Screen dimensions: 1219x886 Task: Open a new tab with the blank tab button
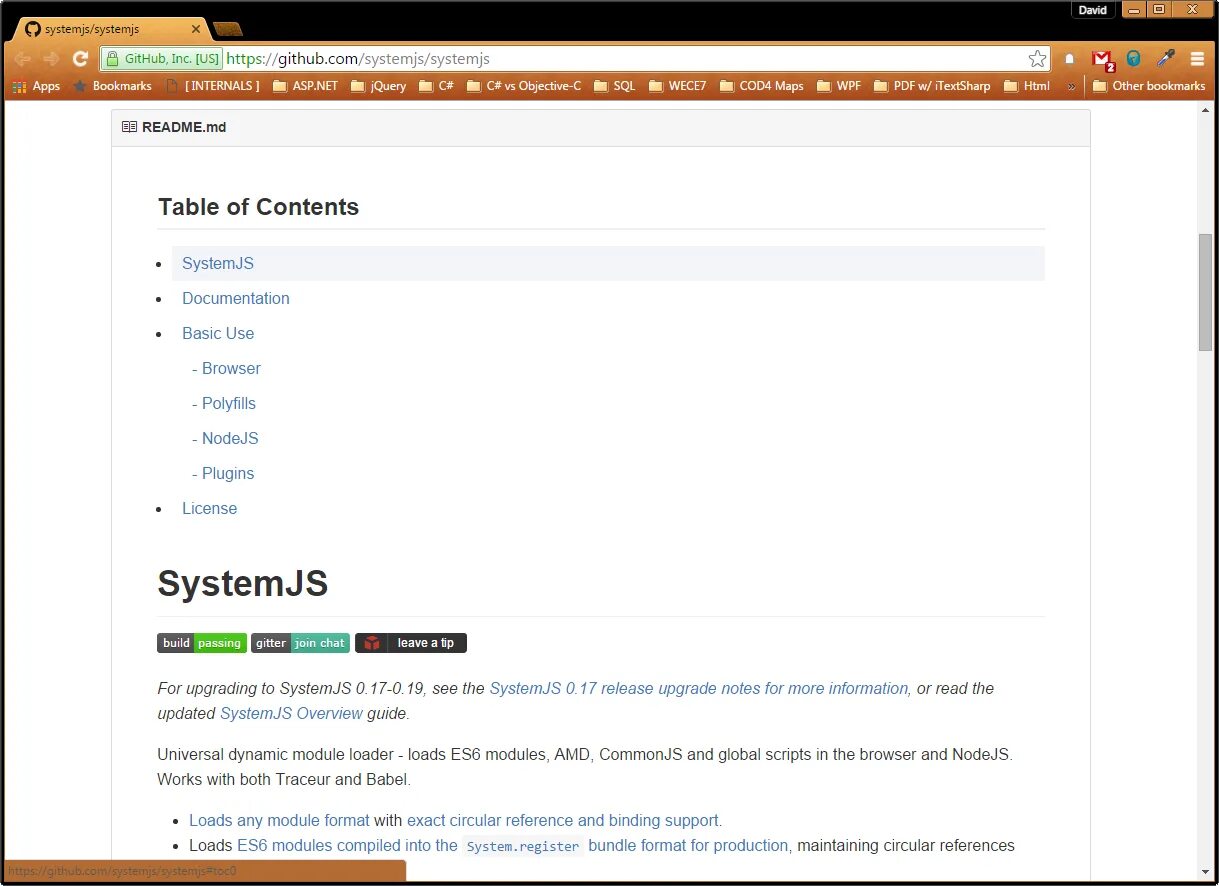228,29
